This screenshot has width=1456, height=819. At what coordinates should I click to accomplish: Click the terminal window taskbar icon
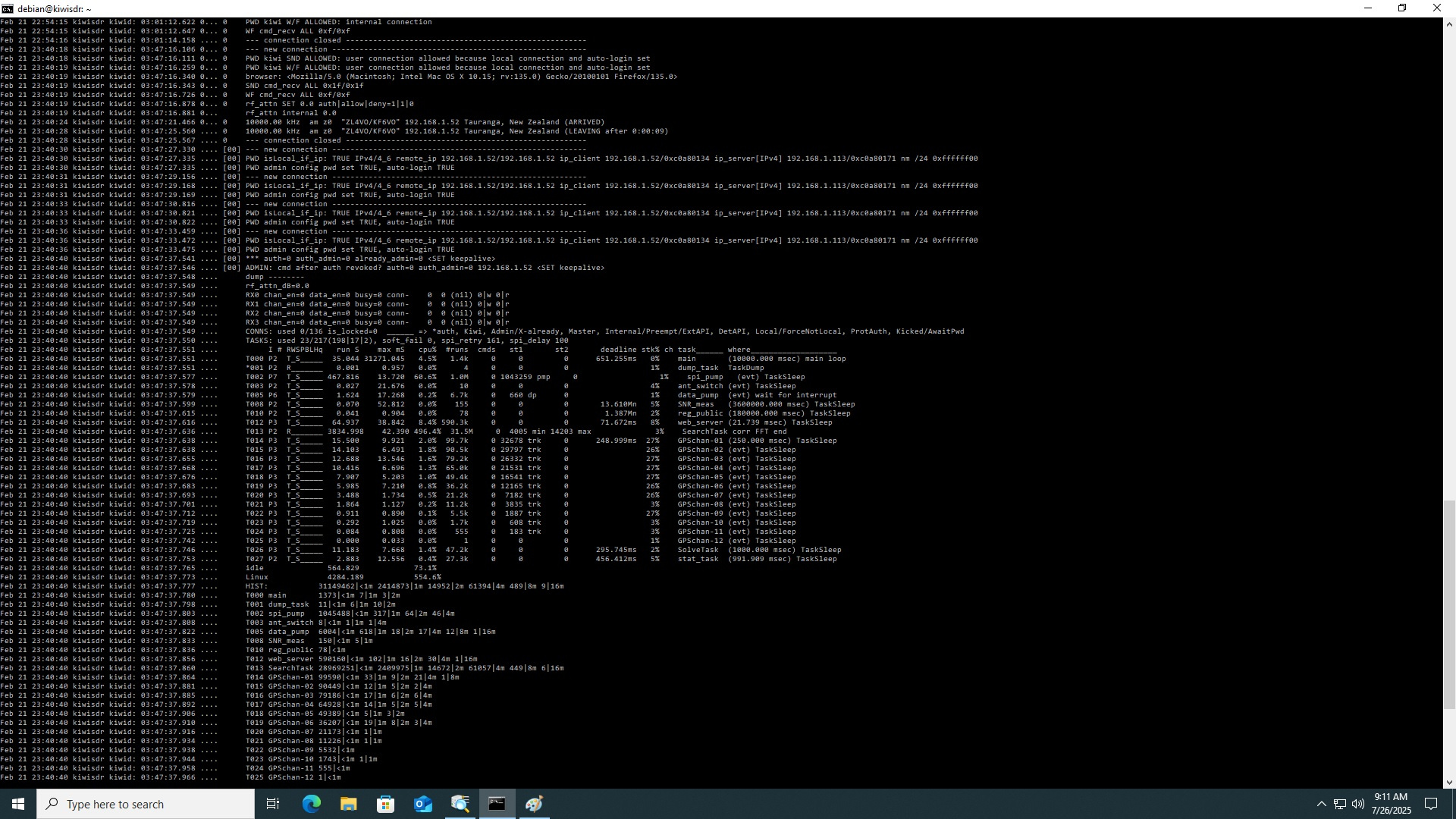click(497, 804)
